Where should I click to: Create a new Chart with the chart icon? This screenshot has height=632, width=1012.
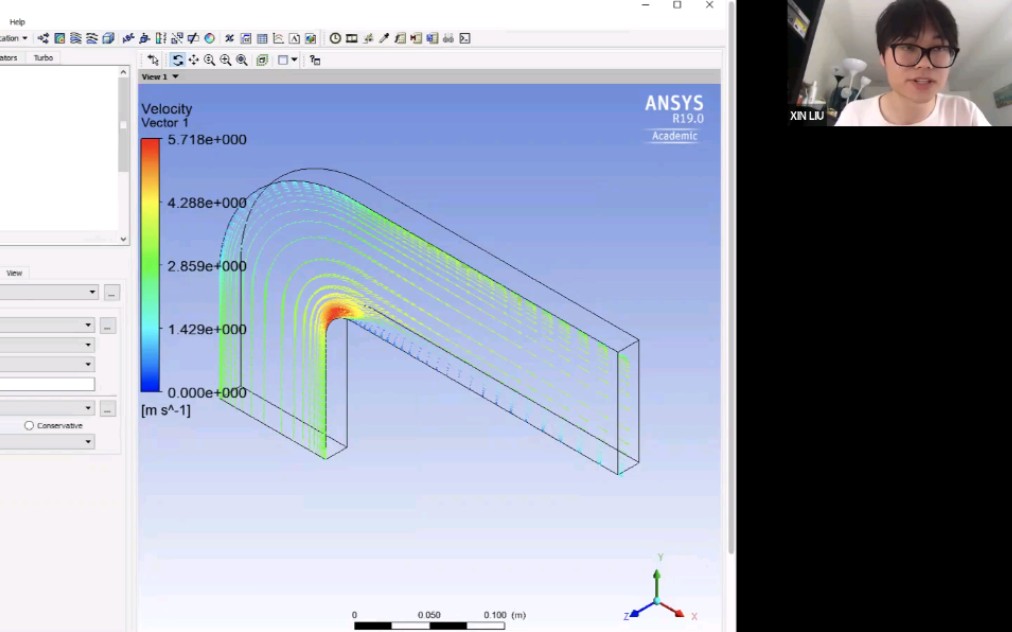278,38
